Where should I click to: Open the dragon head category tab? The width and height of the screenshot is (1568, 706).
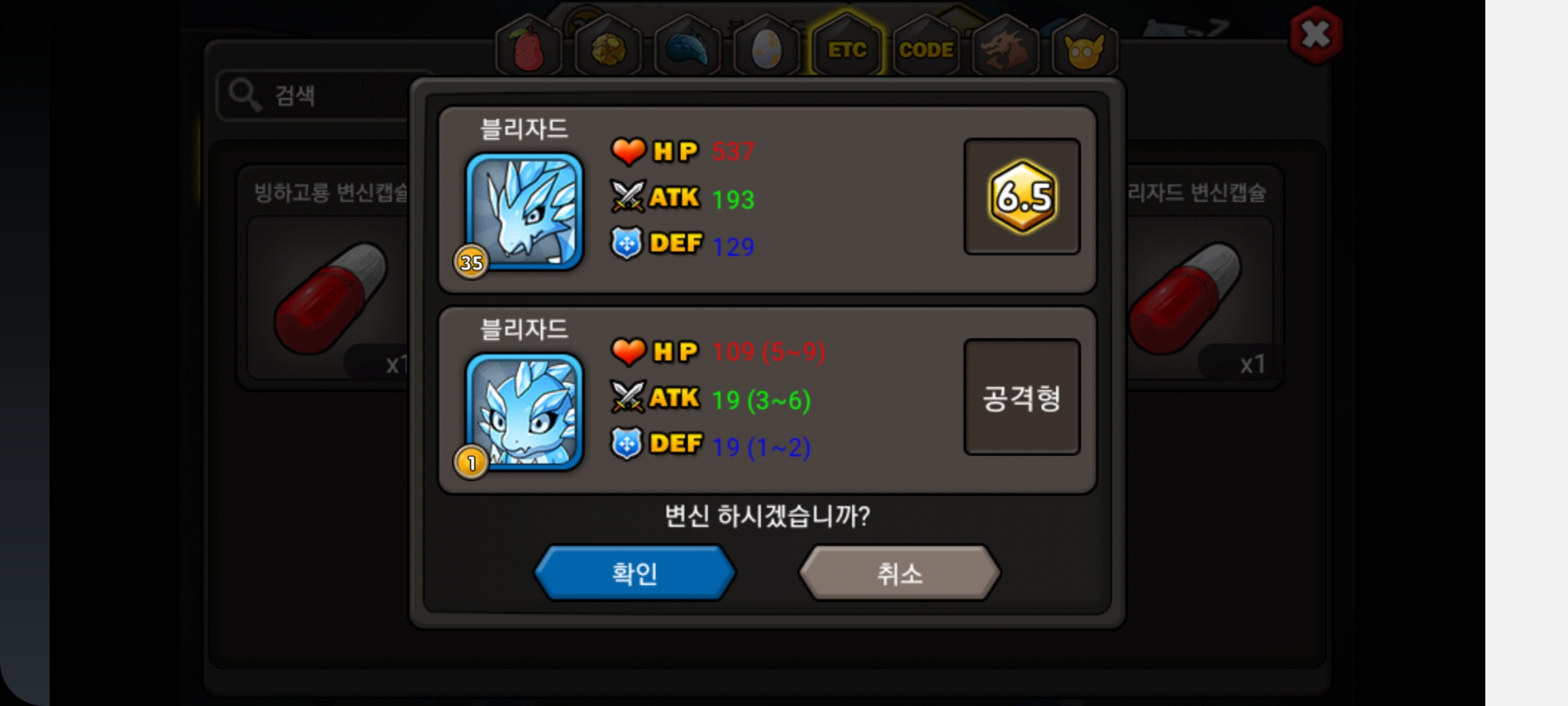tap(1005, 47)
